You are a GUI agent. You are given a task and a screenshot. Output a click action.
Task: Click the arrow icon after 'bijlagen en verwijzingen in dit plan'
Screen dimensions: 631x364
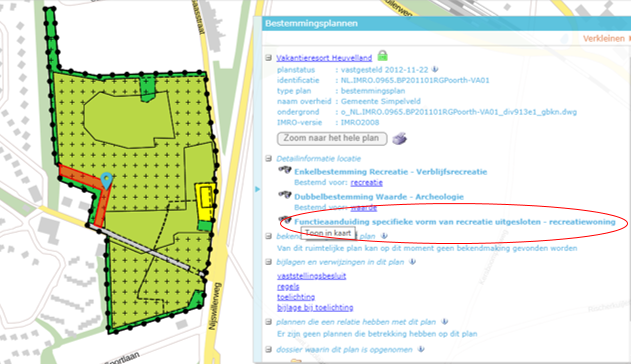(412, 262)
